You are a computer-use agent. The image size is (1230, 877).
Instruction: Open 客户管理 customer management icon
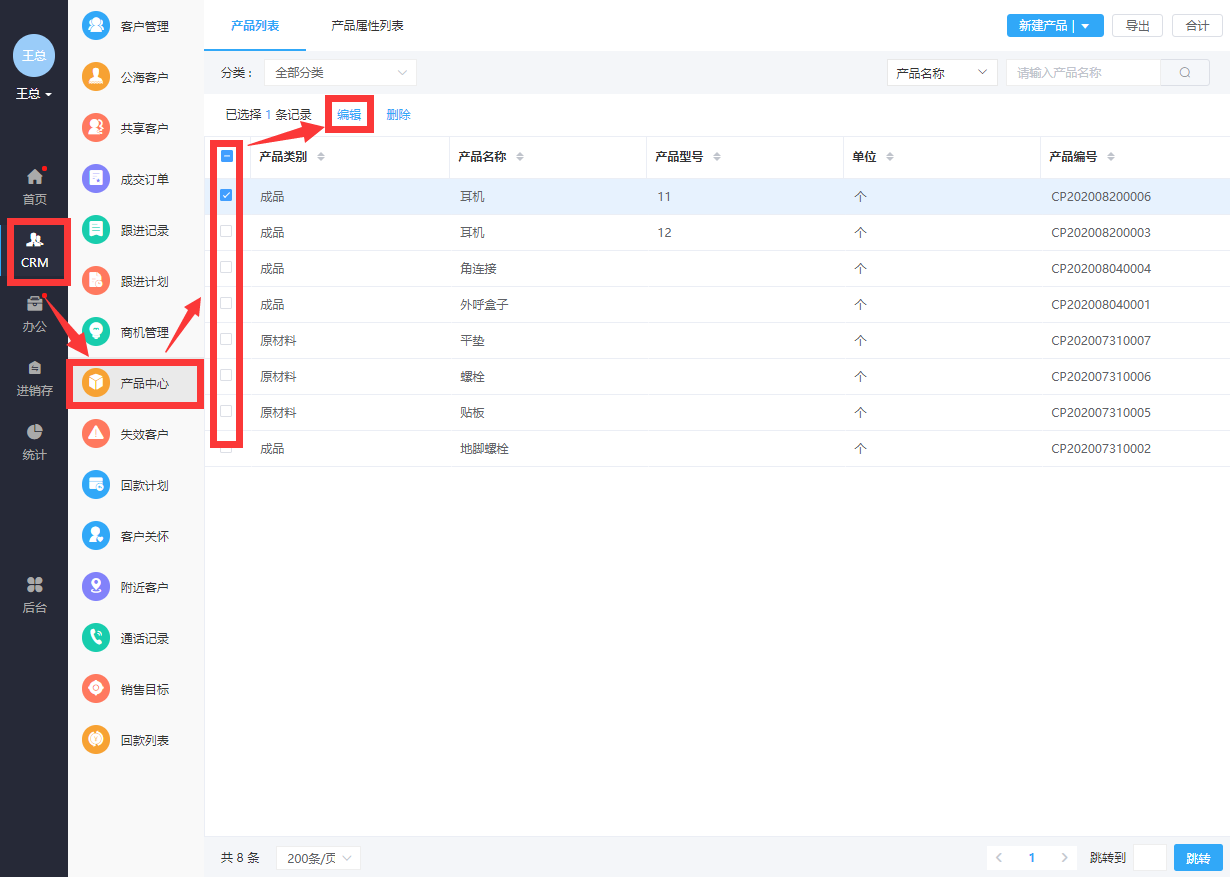pyautogui.click(x=96, y=26)
